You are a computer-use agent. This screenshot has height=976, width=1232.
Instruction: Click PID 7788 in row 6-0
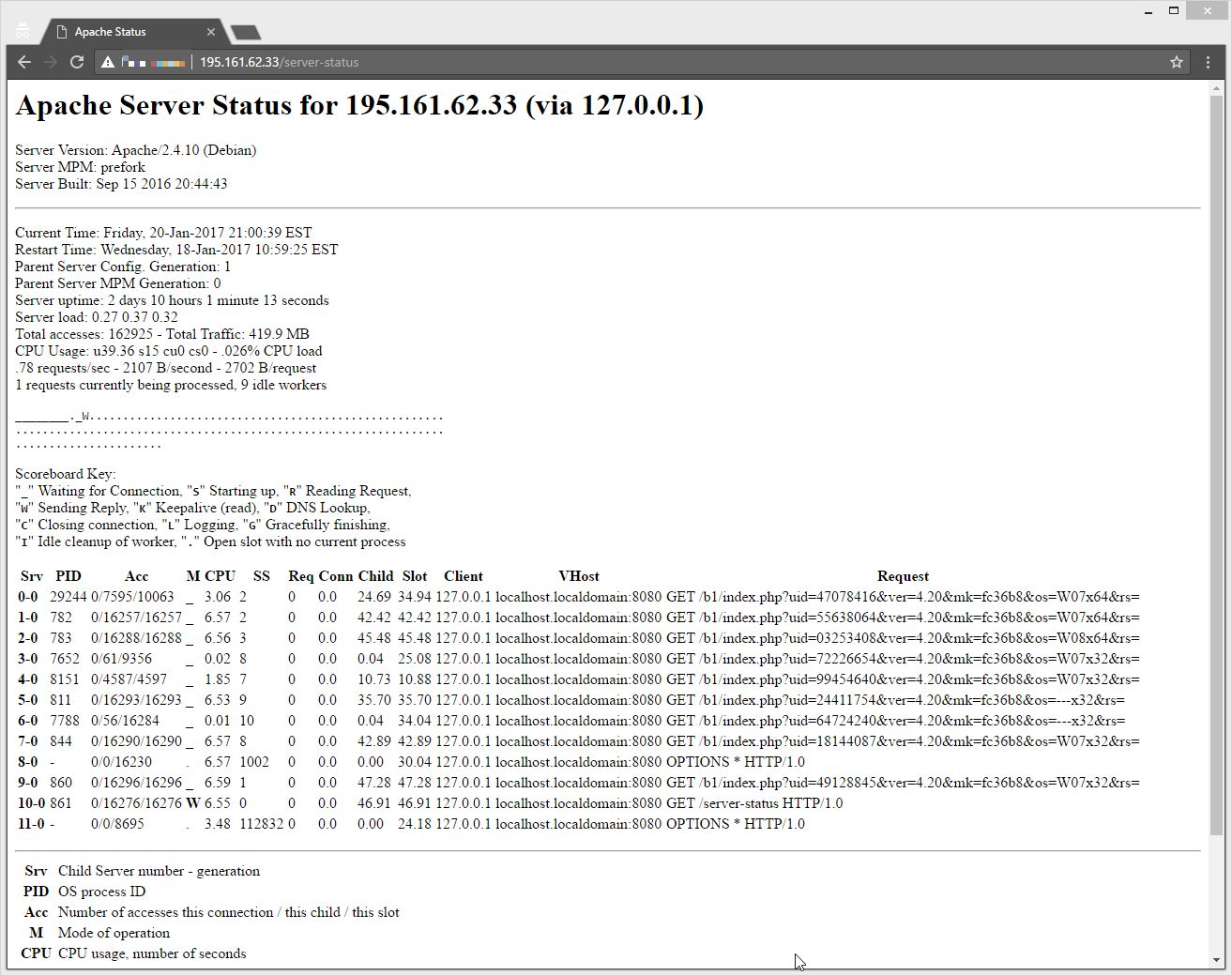click(x=65, y=721)
